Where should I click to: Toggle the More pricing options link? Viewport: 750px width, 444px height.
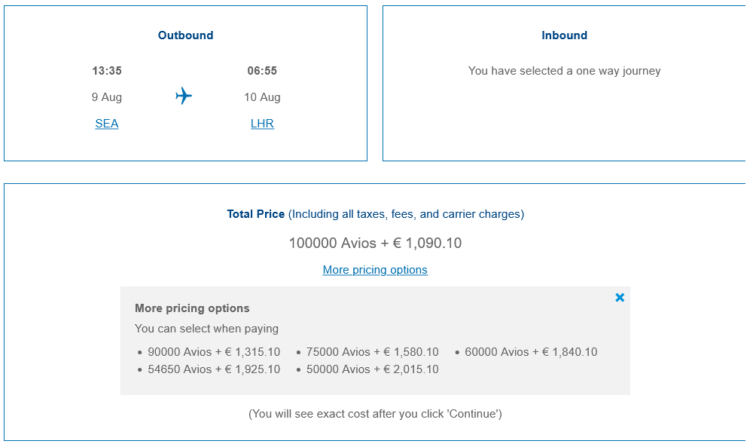pyautogui.click(x=375, y=270)
